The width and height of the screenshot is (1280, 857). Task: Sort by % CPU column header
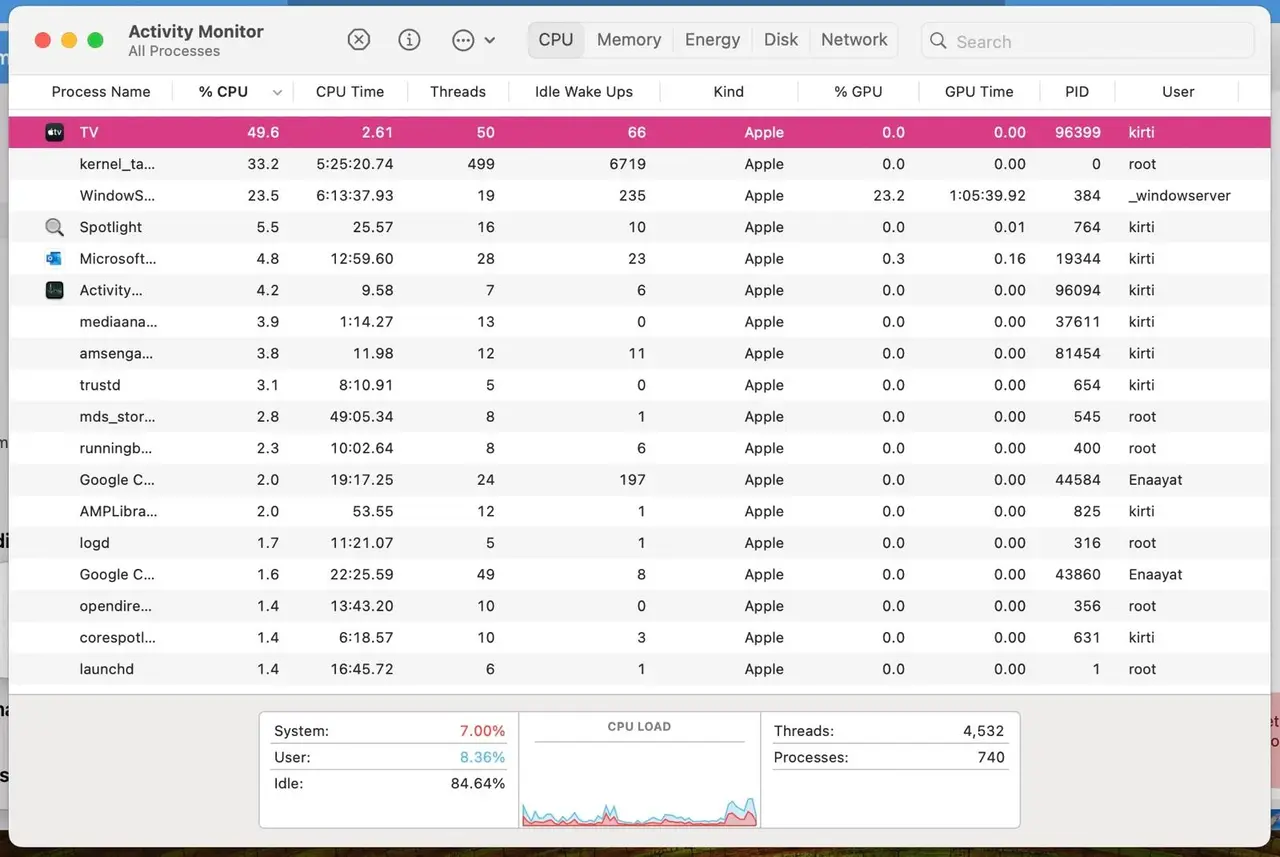point(223,91)
